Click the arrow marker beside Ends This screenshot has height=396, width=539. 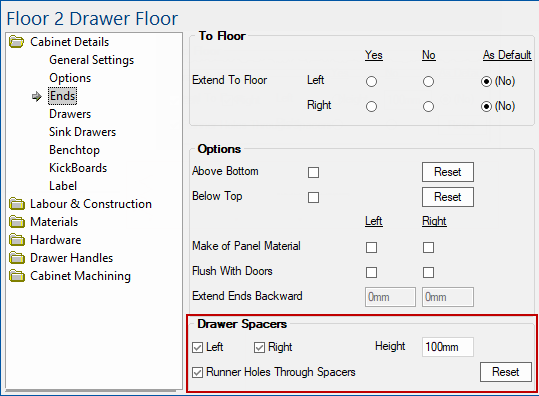point(36,97)
